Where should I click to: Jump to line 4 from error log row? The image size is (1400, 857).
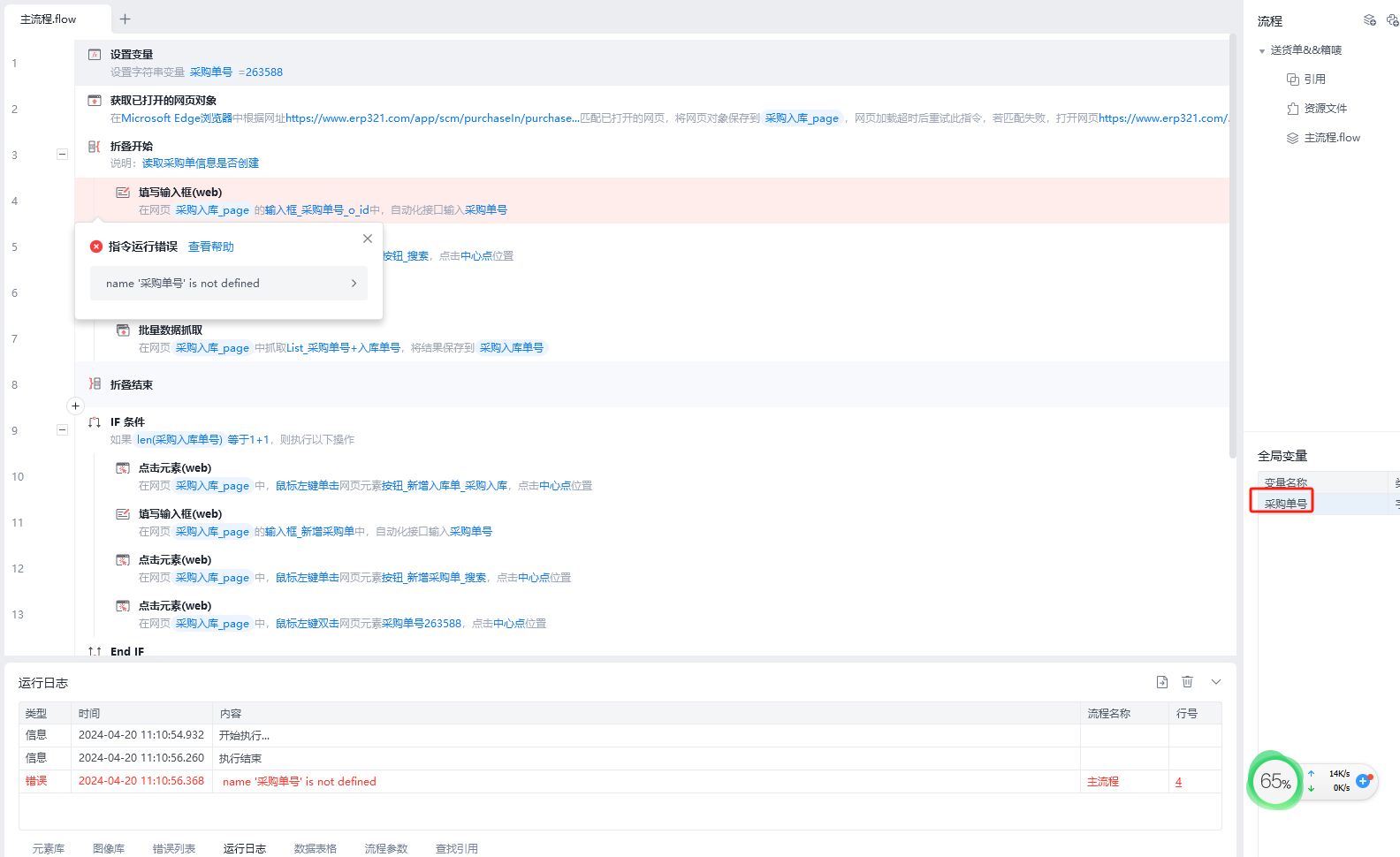[1178, 782]
